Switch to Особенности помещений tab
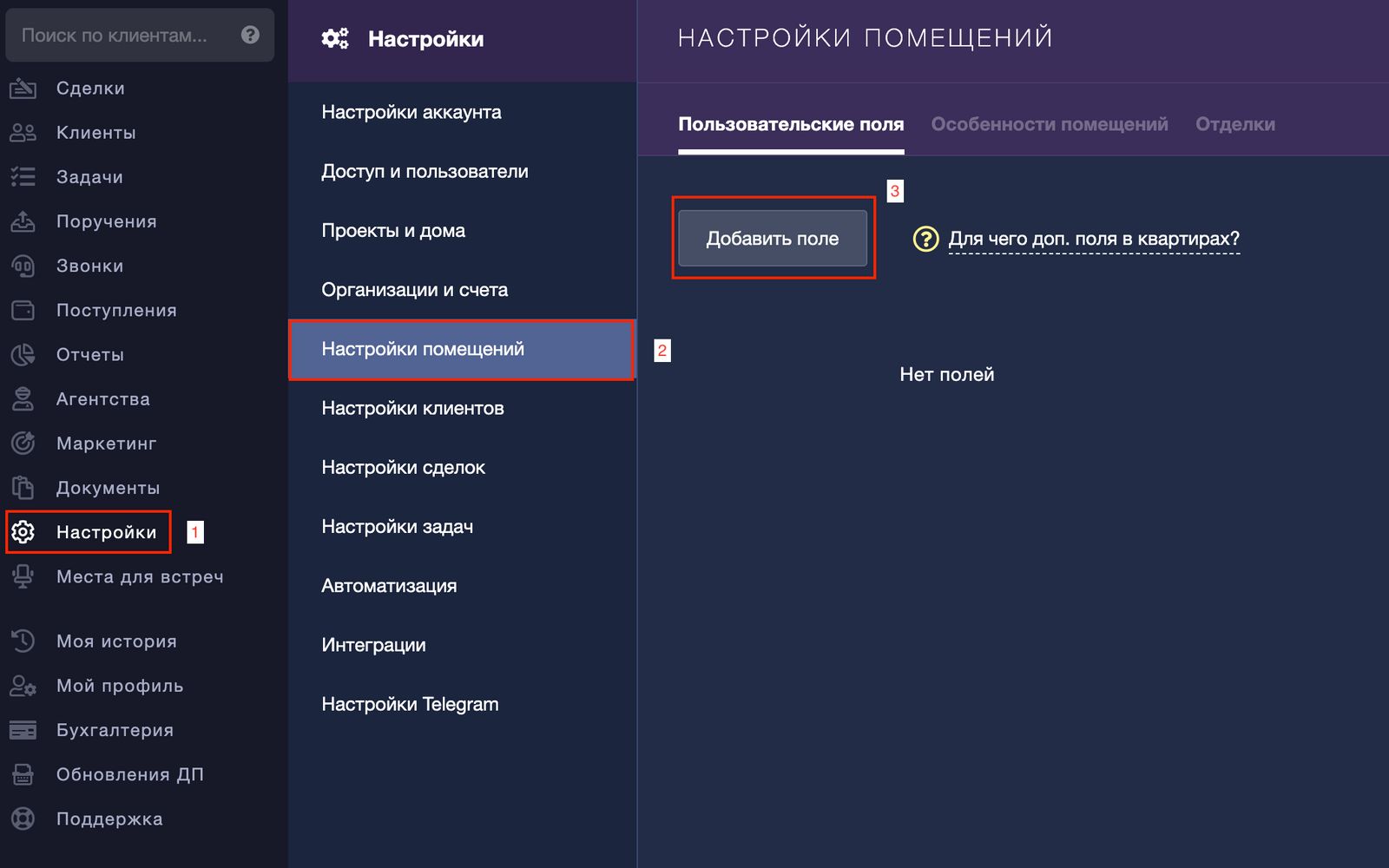 point(1050,124)
